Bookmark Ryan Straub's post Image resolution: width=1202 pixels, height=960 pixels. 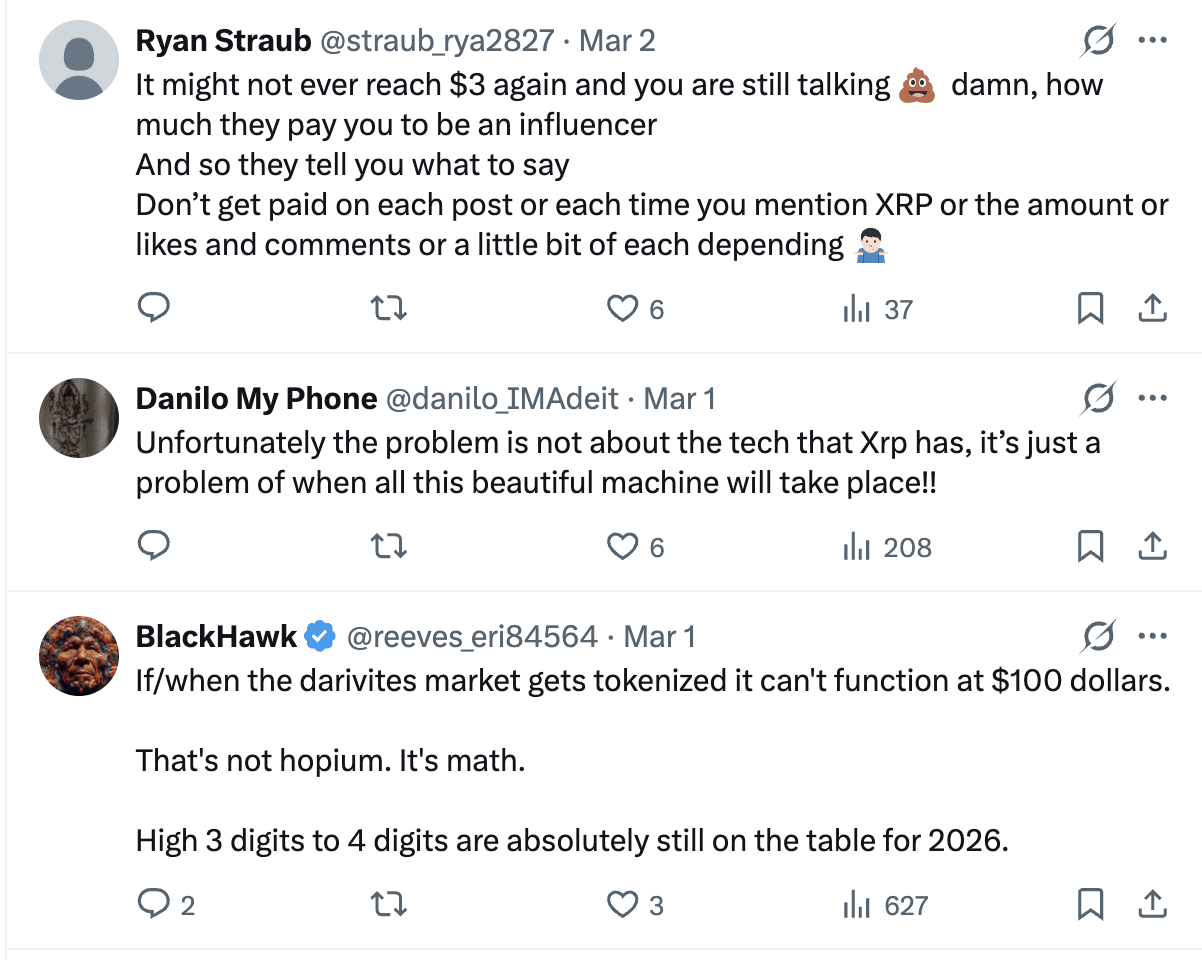[x=1090, y=308]
